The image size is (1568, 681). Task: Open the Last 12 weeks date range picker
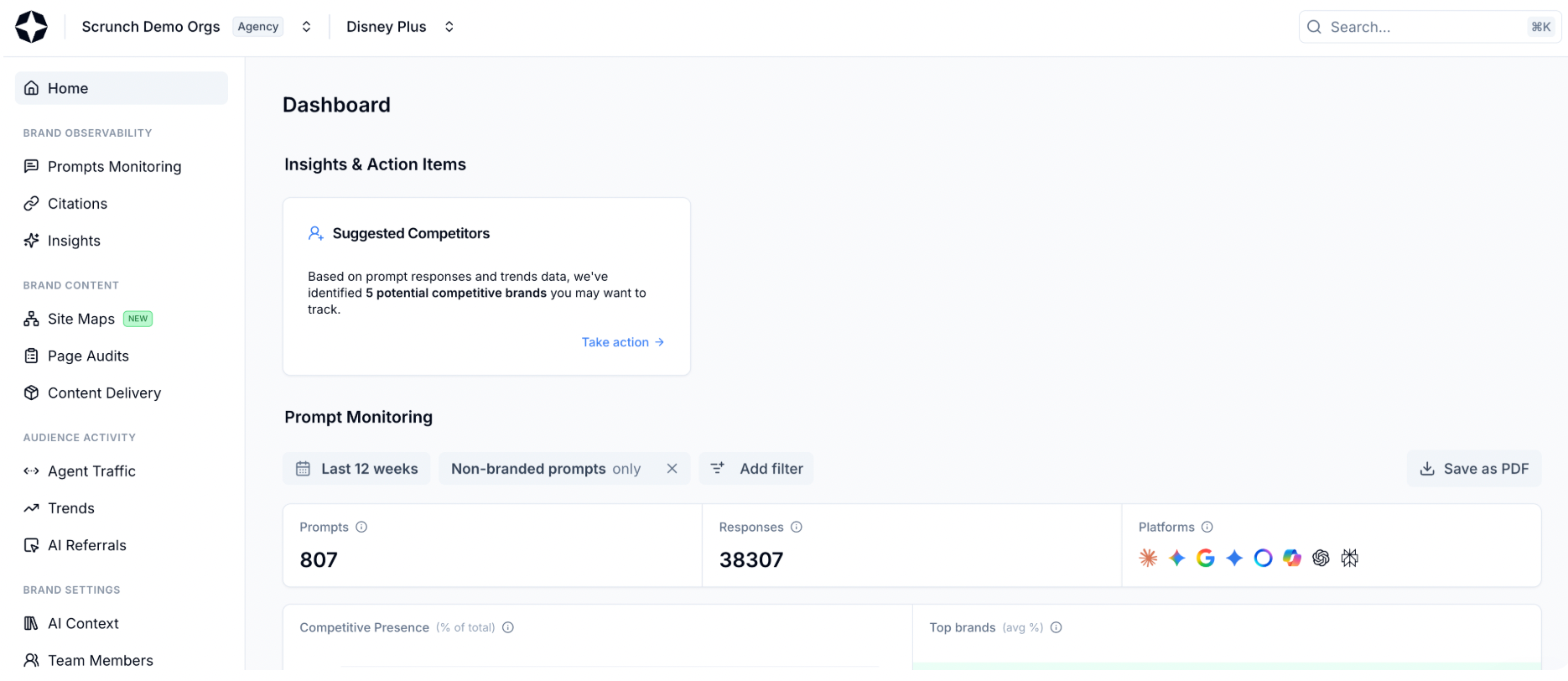356,469
